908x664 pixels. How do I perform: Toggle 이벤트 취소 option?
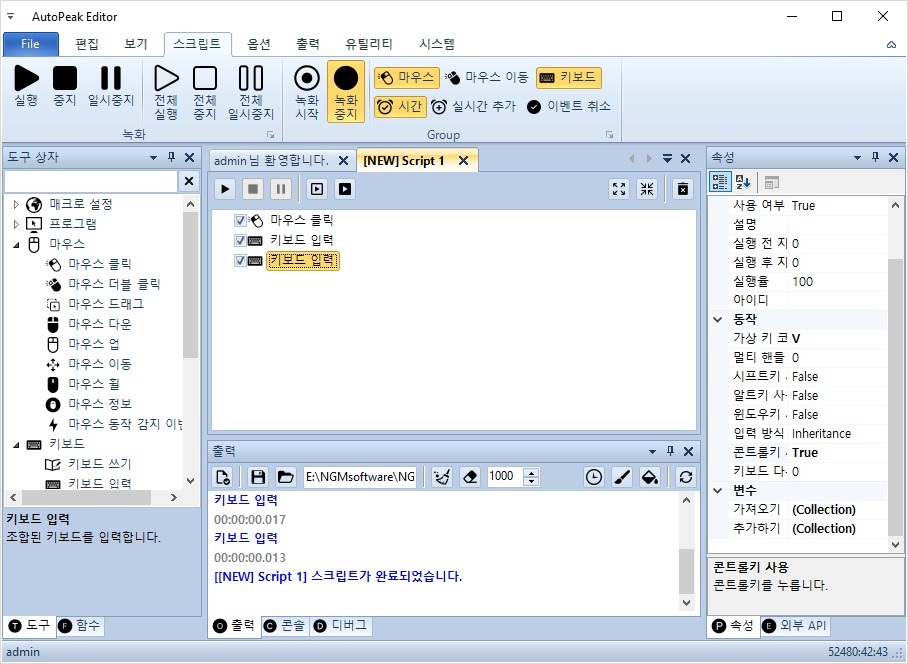point(569,107)
